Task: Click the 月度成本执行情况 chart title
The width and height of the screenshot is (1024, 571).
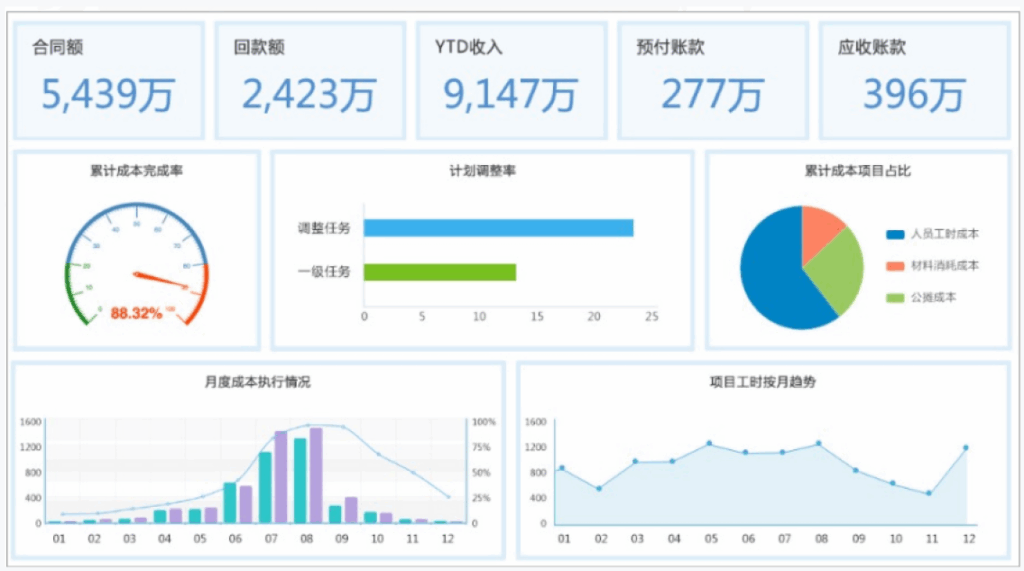Action: pyautogui.click(x=257, y=382)
